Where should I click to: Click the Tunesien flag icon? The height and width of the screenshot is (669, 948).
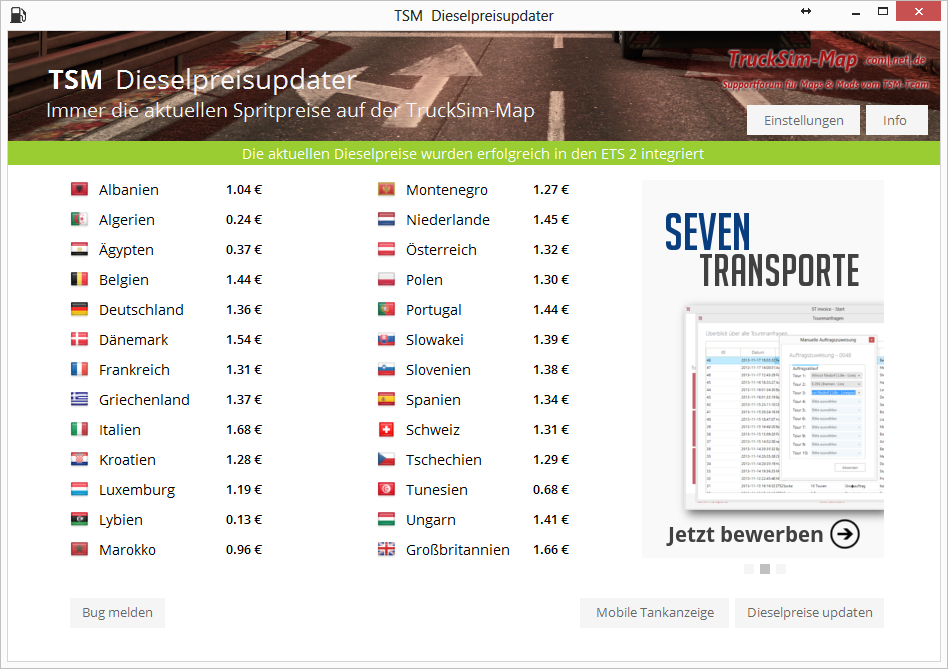(x=386, y=490)
